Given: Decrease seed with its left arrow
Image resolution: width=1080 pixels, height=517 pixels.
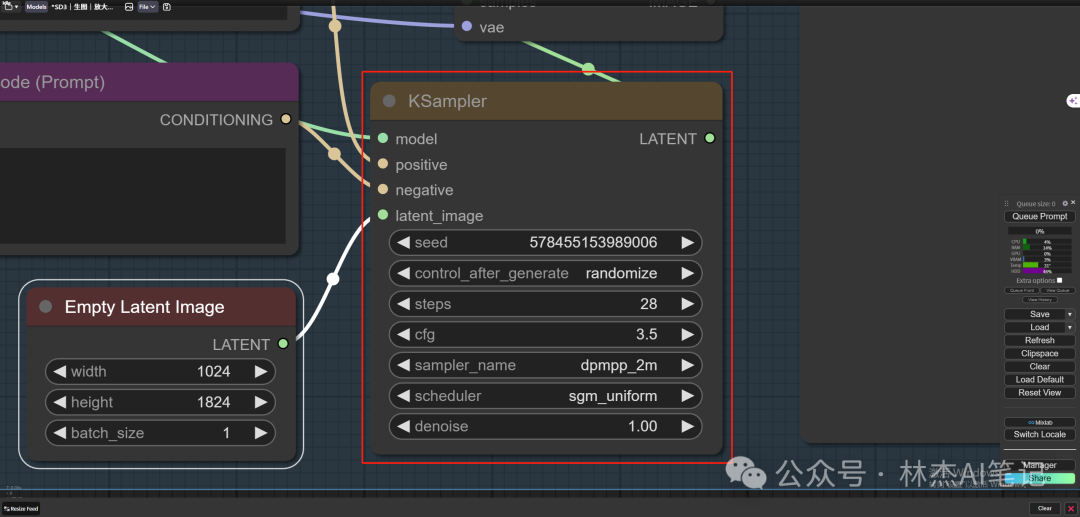Looking at the screenshot, I should click(x=404, y=242).
